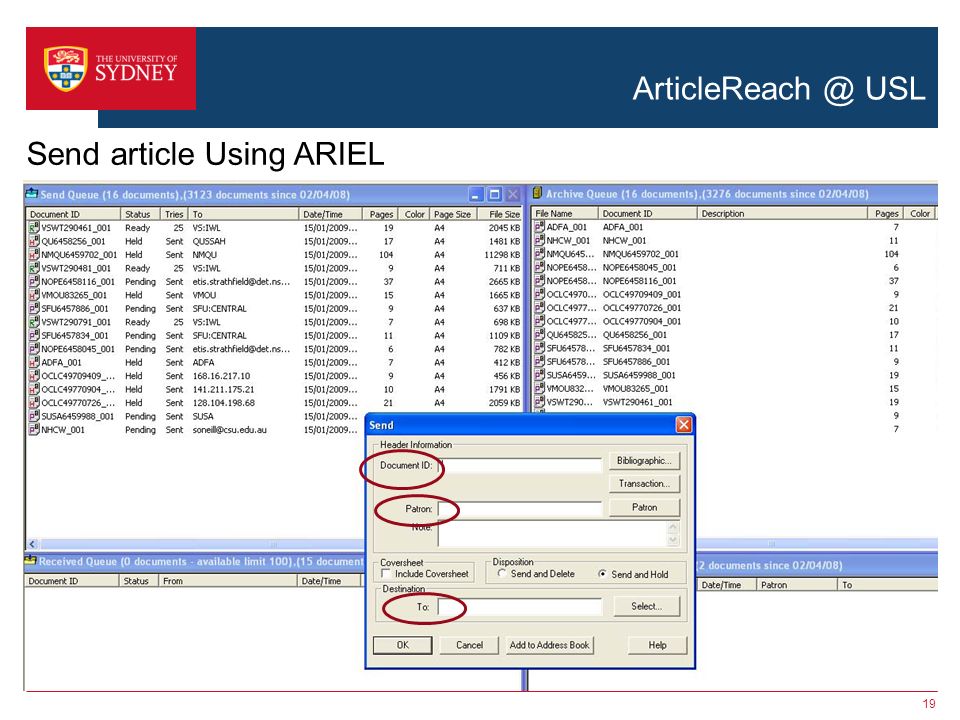Confirm the Send dialog with OK

point(402,645)
